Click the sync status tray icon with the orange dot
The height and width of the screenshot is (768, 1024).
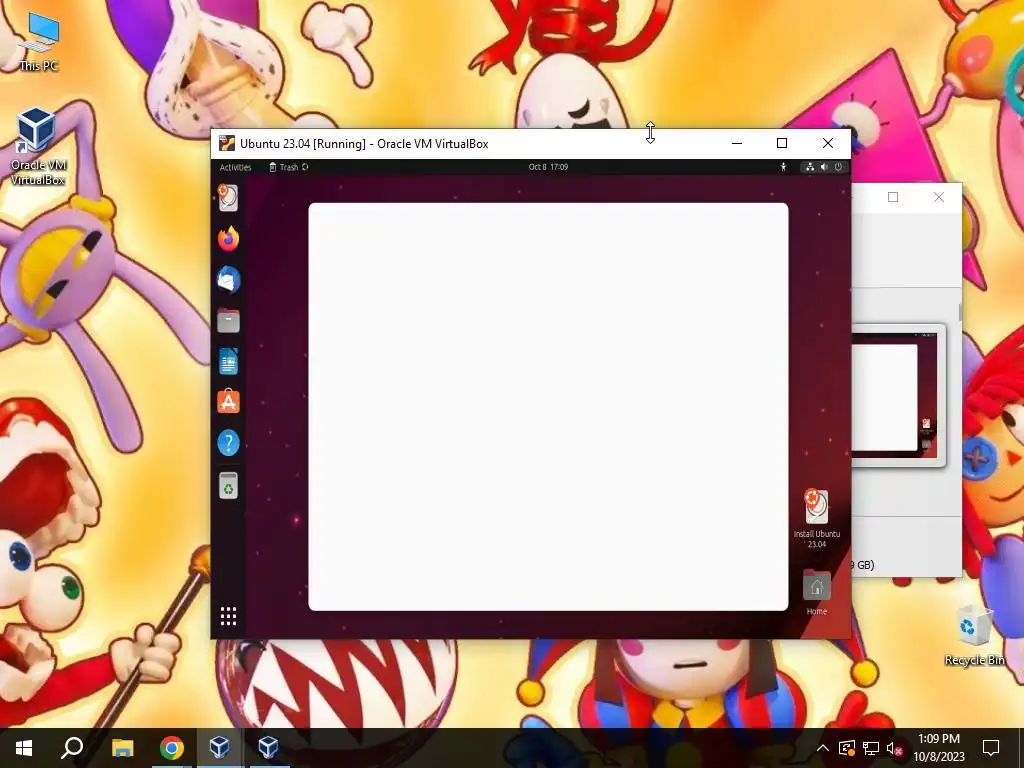[847, 748]
